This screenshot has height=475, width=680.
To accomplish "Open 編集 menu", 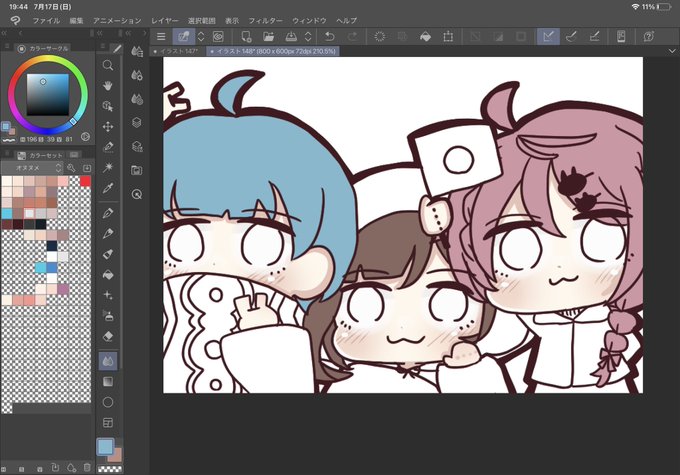I will click(76, 20).
